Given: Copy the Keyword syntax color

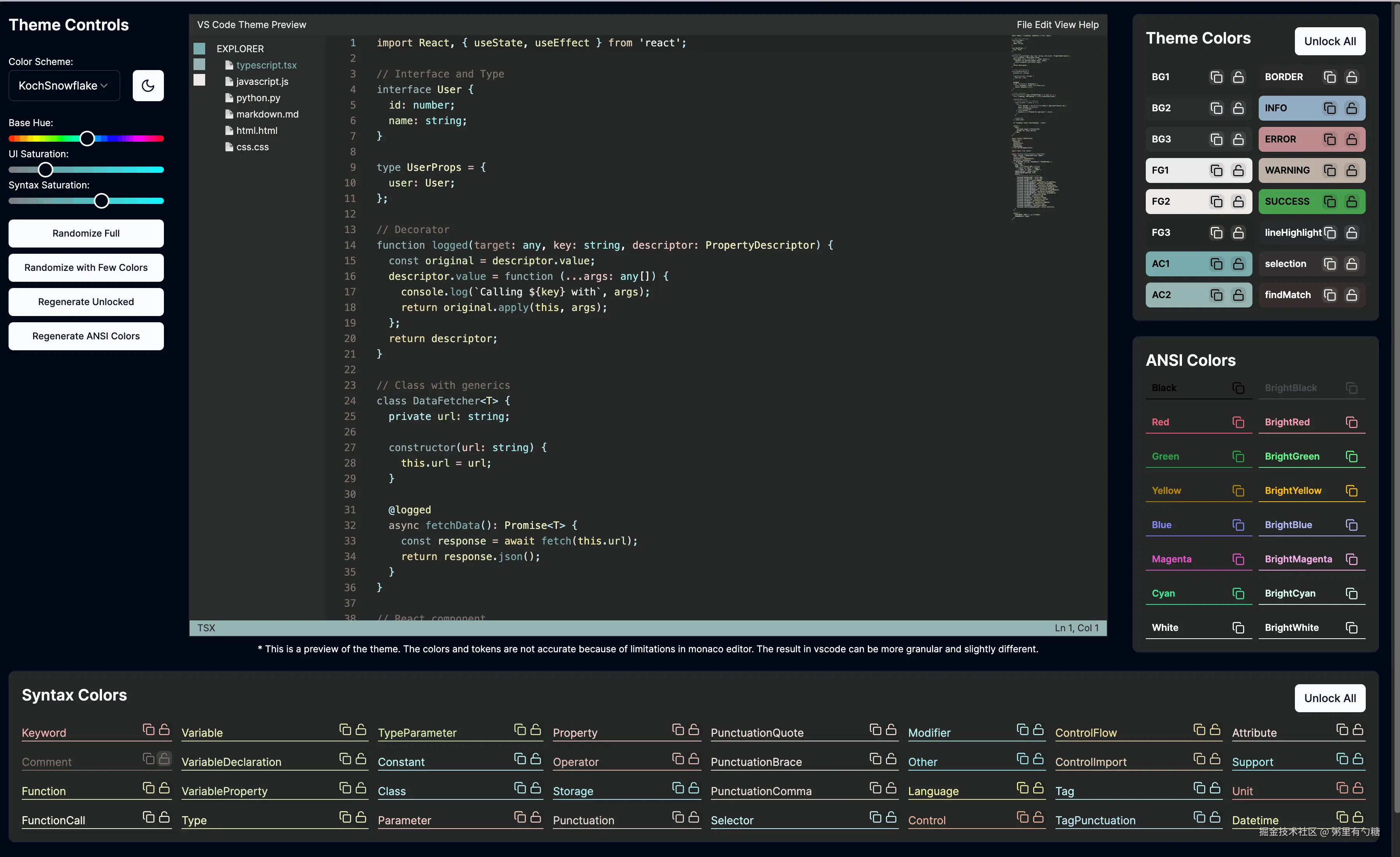Looking at the screenshot, I should pos(148,730).
